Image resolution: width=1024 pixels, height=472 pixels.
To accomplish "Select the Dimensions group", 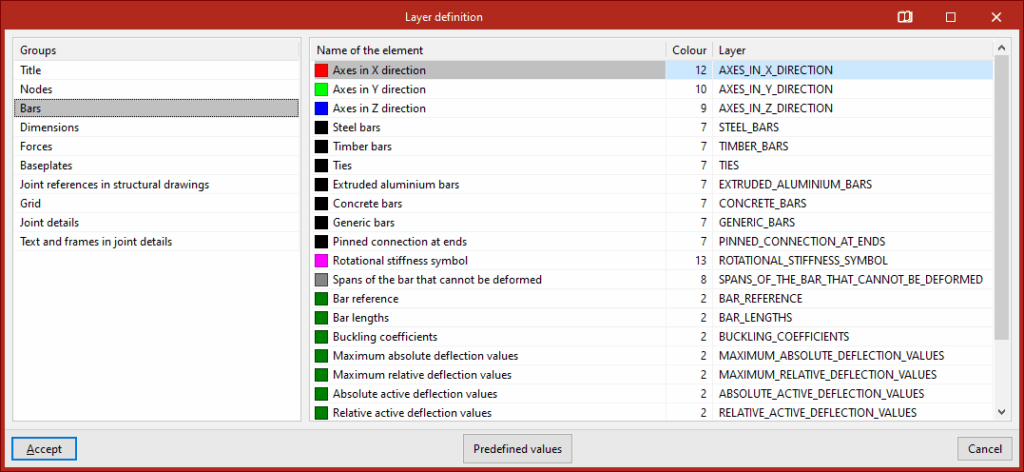I will (x=156, y=127).
